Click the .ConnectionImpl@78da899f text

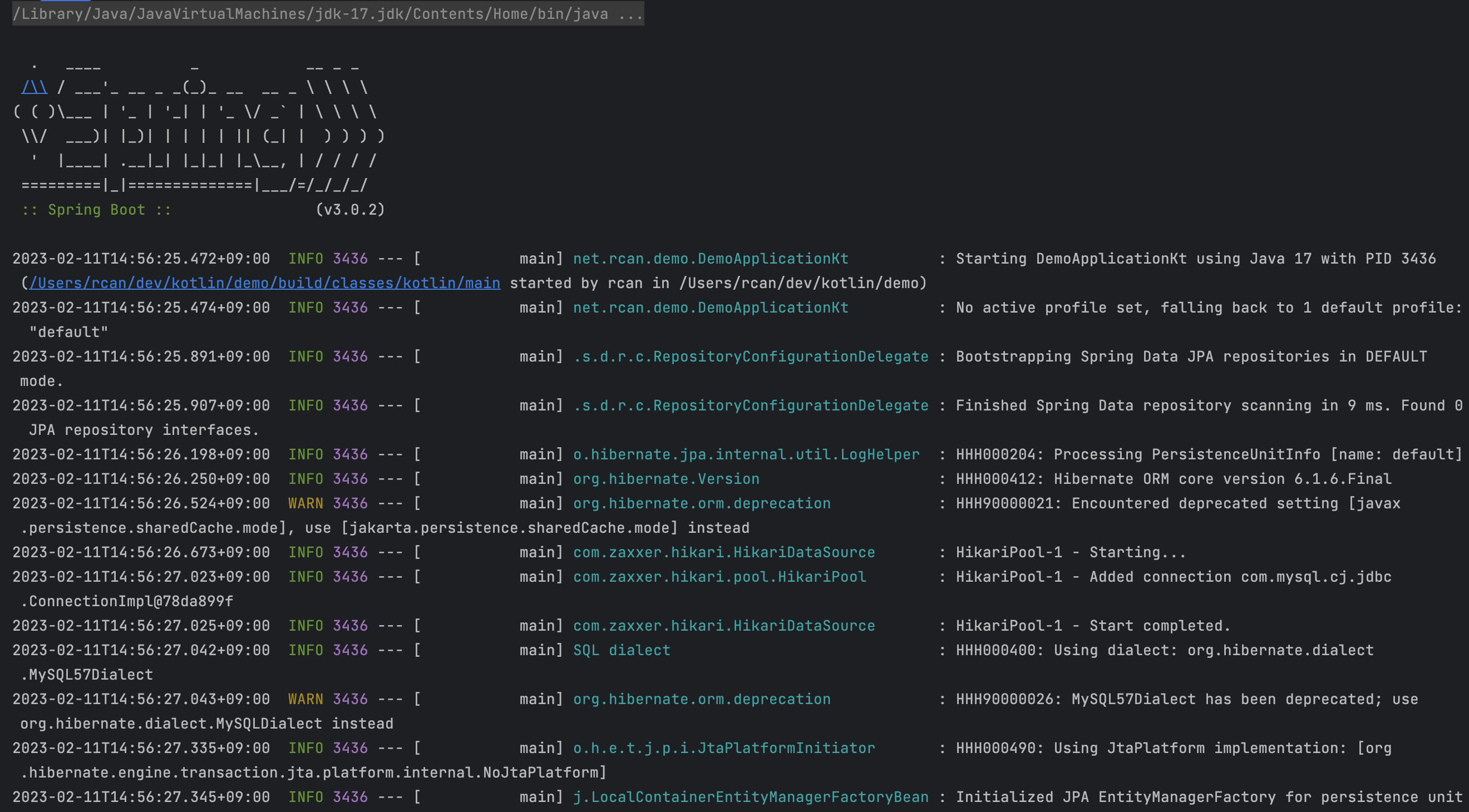click(x=127, y=601)
